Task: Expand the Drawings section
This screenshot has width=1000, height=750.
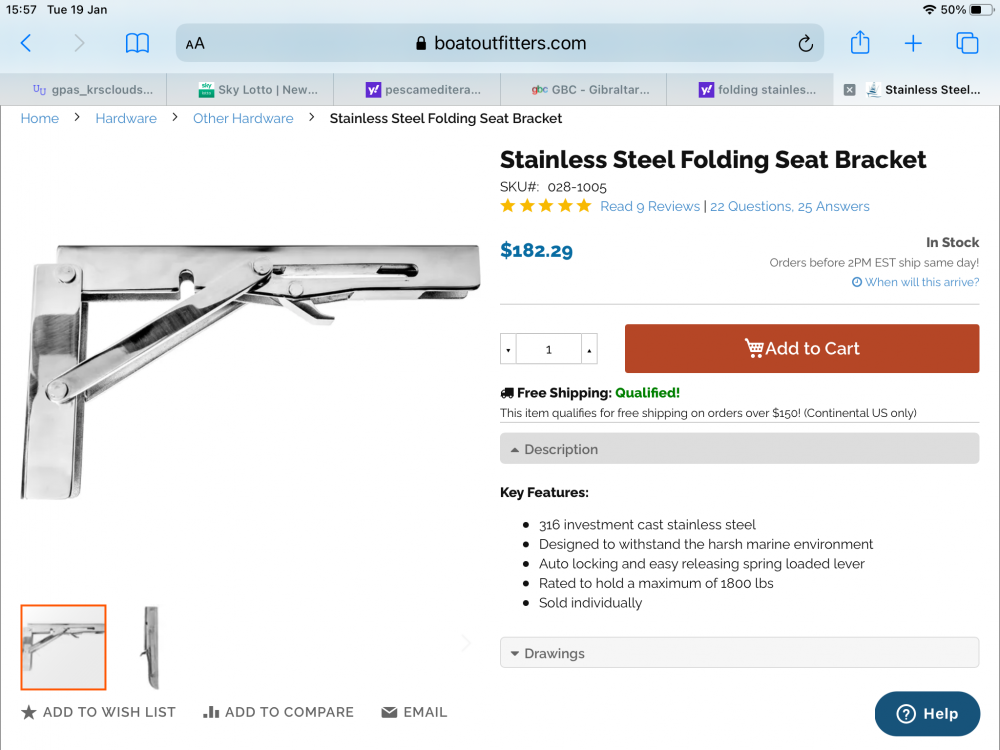Action: click(739, 653)
